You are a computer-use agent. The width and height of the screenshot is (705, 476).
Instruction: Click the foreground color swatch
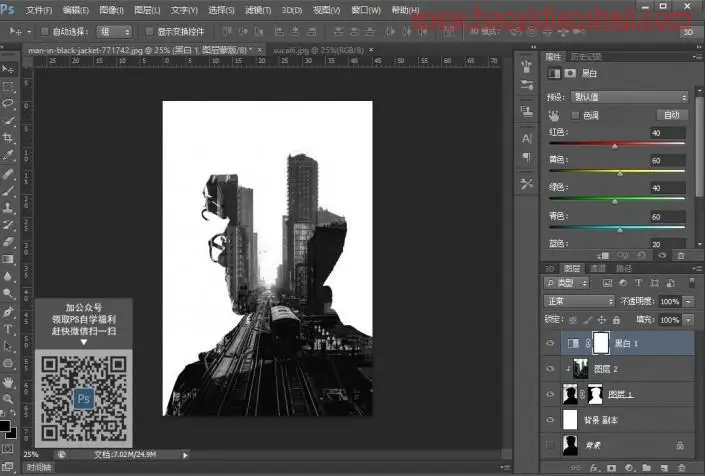[x=4, y=426]
